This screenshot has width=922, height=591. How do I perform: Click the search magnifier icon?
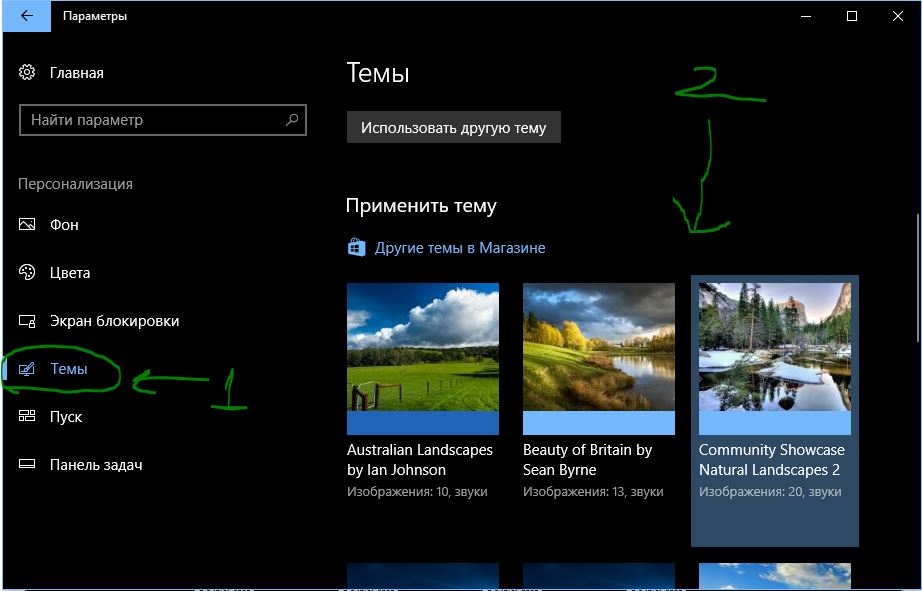(292, 120)
